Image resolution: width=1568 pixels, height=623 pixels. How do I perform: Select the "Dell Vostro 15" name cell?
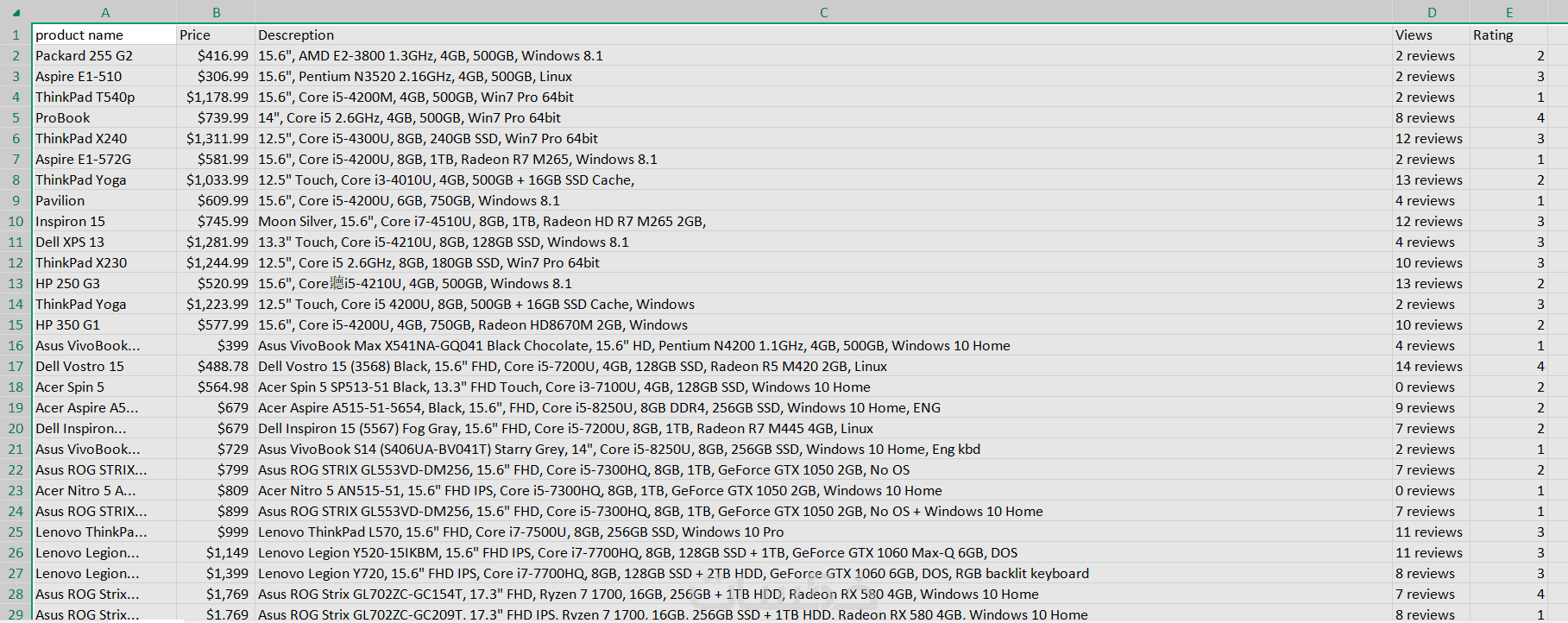pos(104,366)
